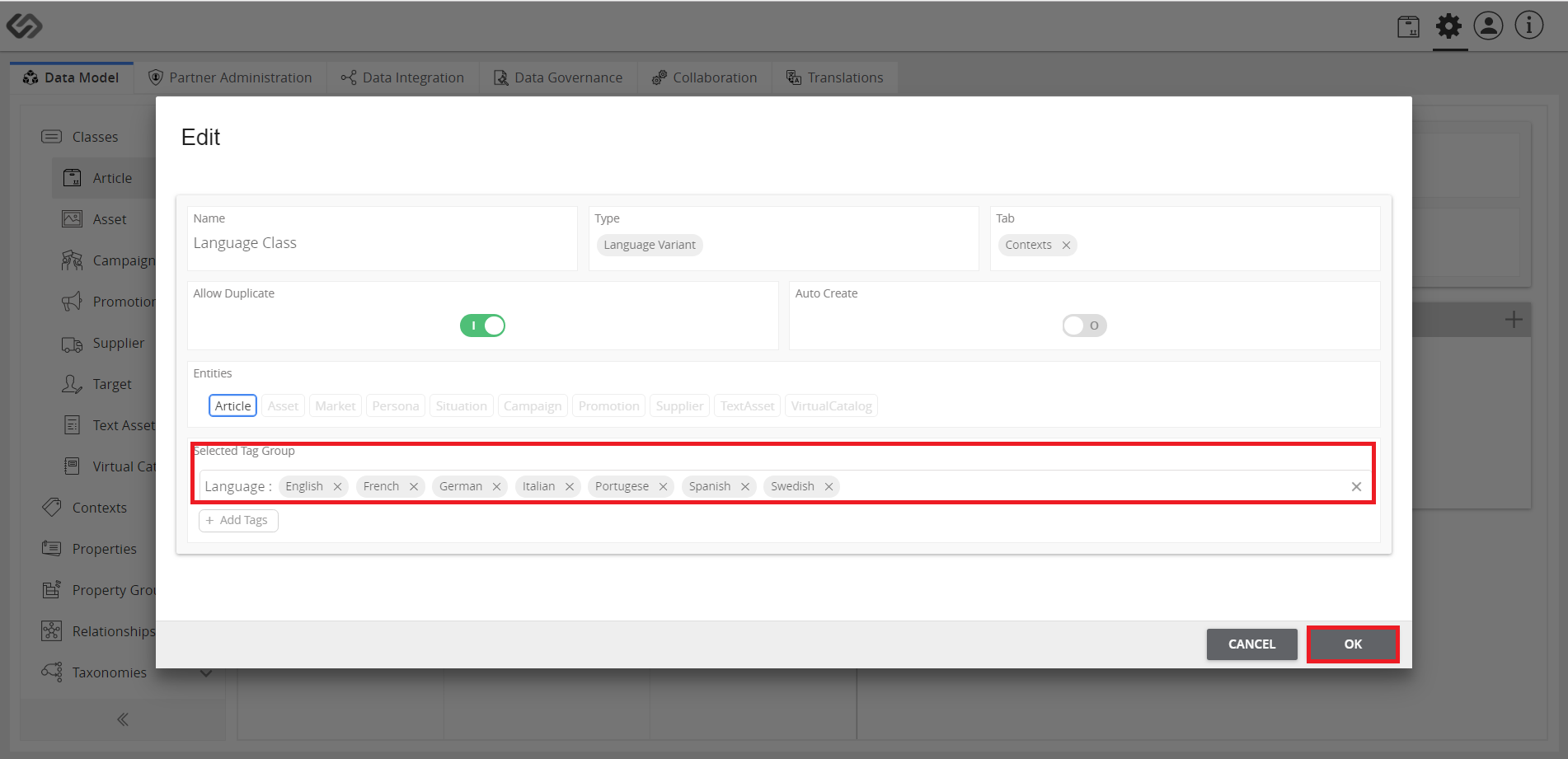Click the Properties icon in sidebar
Image resolution: width=1568 pixels, height=759 pixels.
[52, 549]
